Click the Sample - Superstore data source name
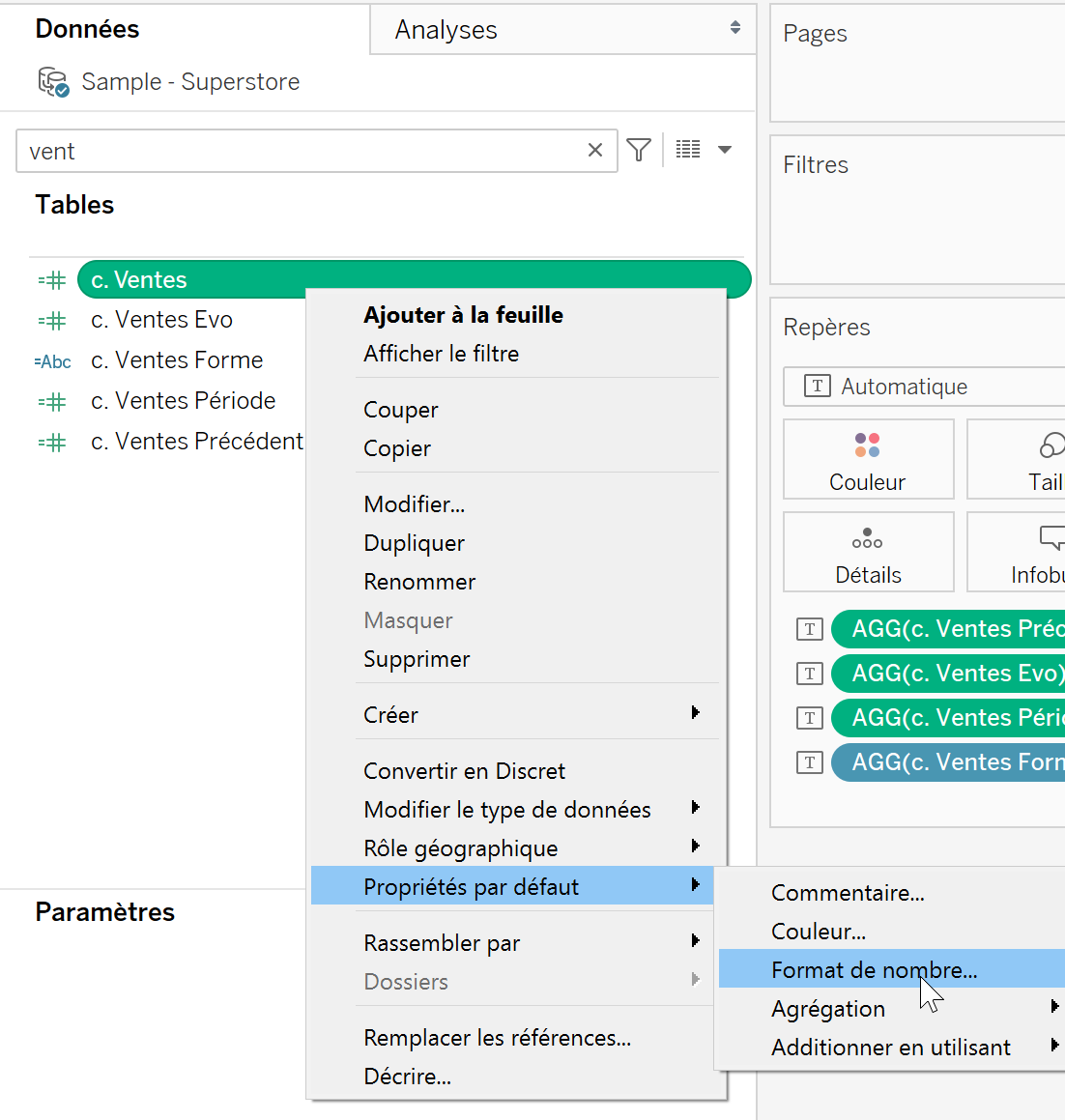Image resolution: width=1065 pixels, height=1120 pixels. click(190, 81)
